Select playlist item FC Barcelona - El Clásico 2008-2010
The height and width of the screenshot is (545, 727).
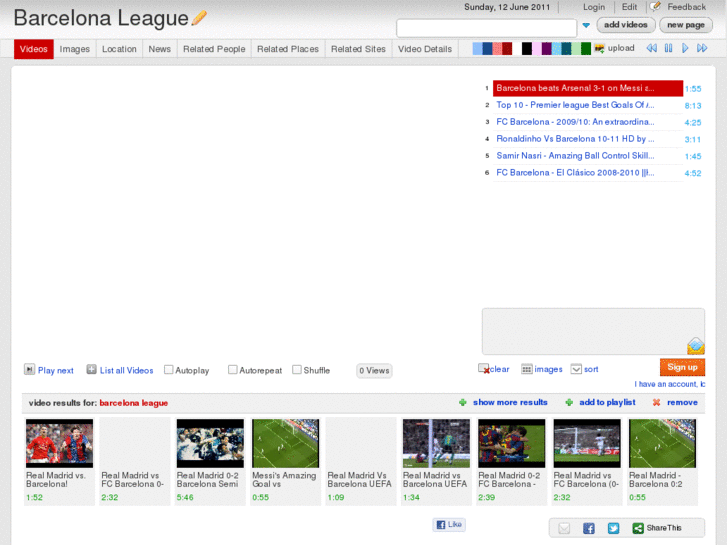(x=588, y=173)
